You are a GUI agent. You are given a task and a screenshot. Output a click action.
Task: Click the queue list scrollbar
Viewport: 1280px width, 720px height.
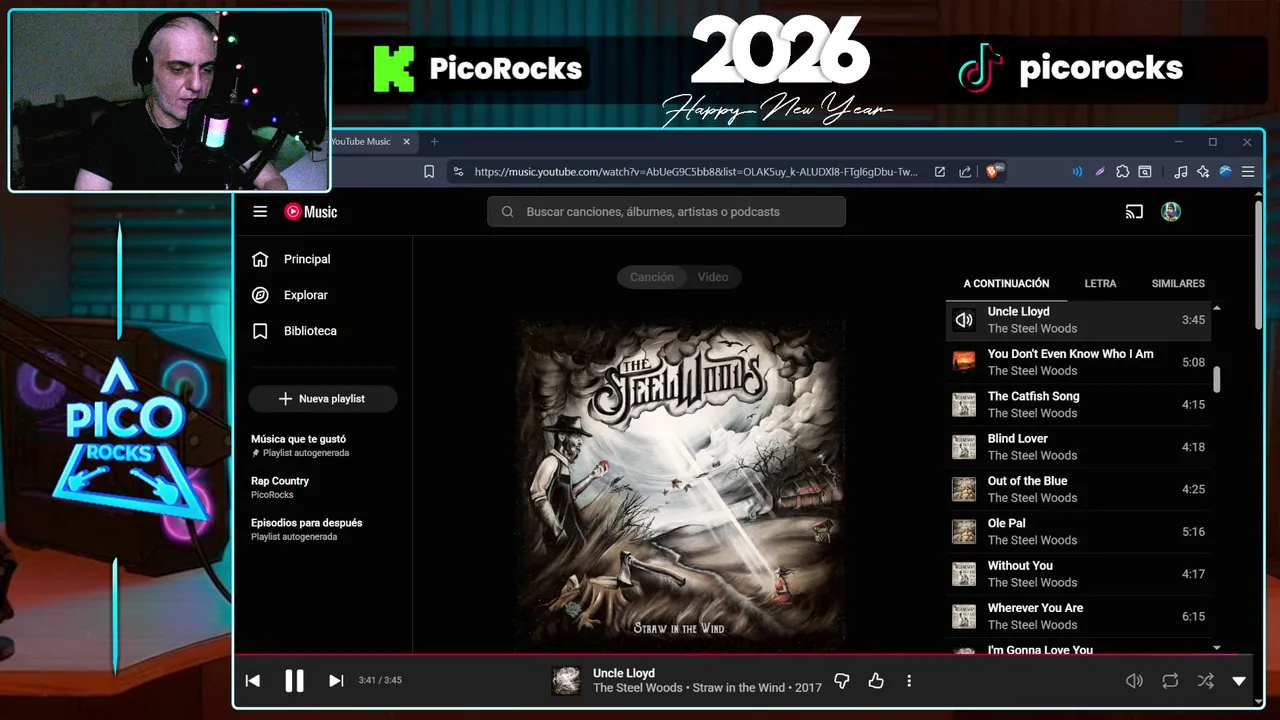tap(1217, 380)
